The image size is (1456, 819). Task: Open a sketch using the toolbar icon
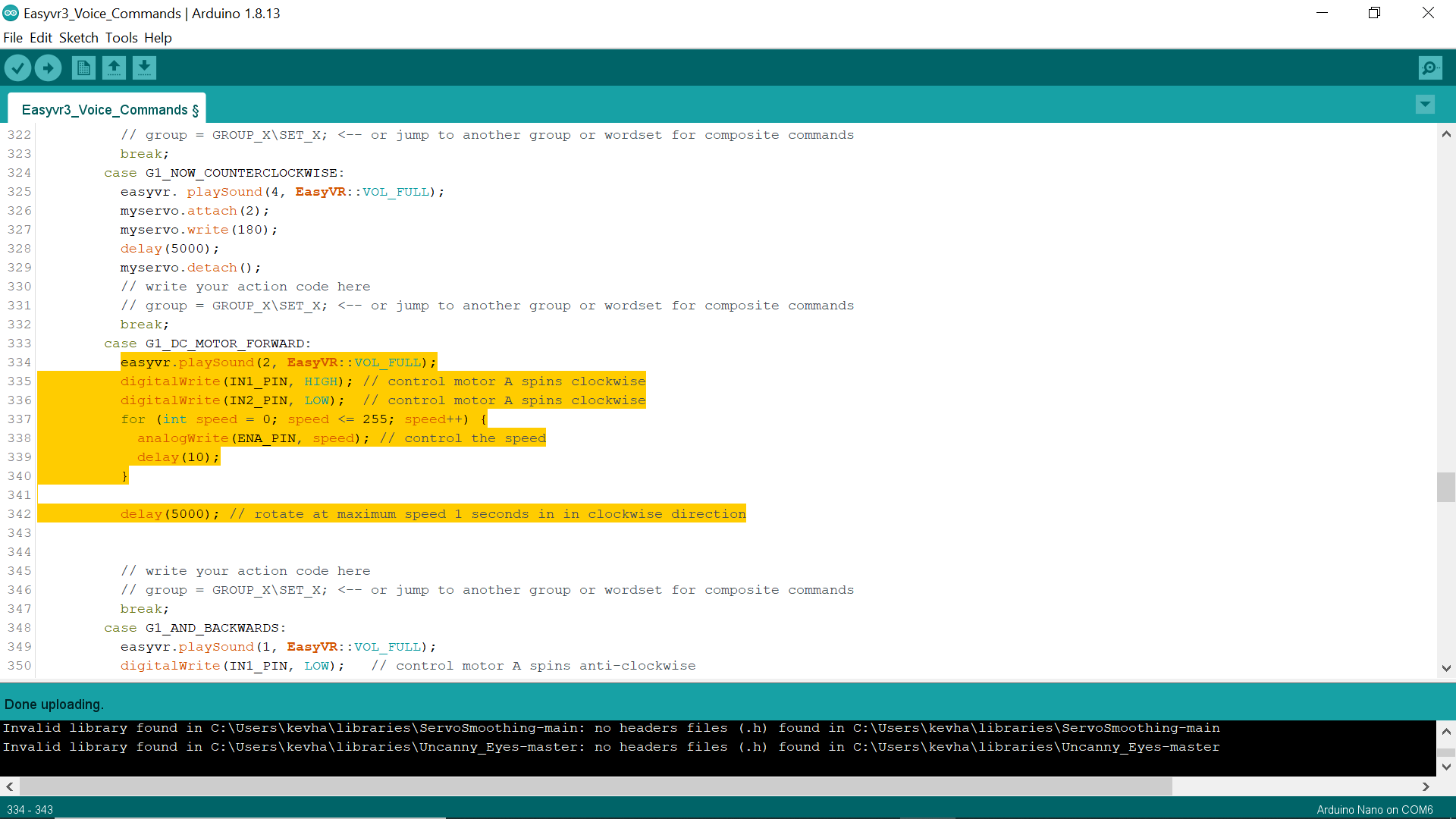click(x=114, y=67)
